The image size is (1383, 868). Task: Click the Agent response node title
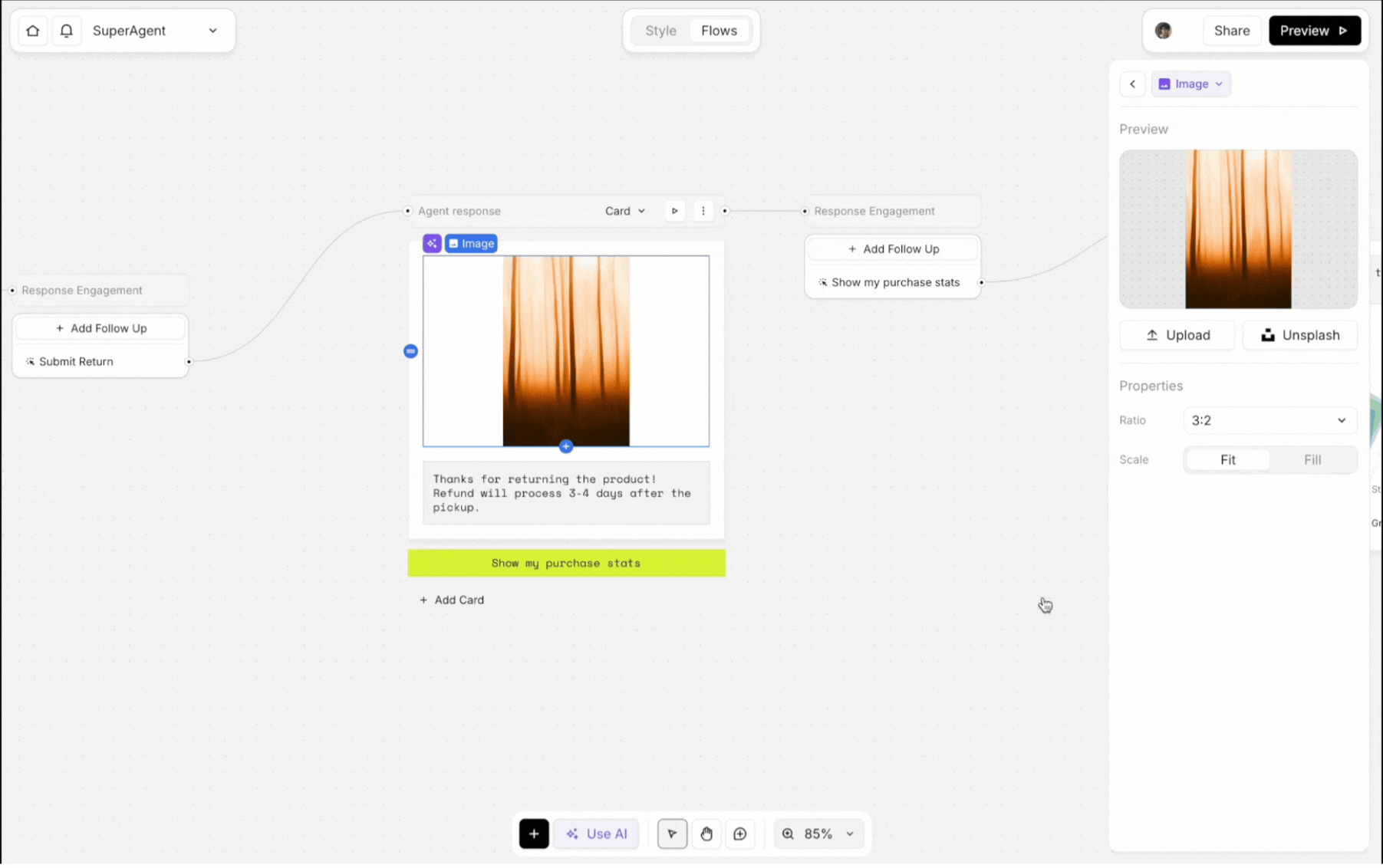pyautogui.click(x=459, y=211)
